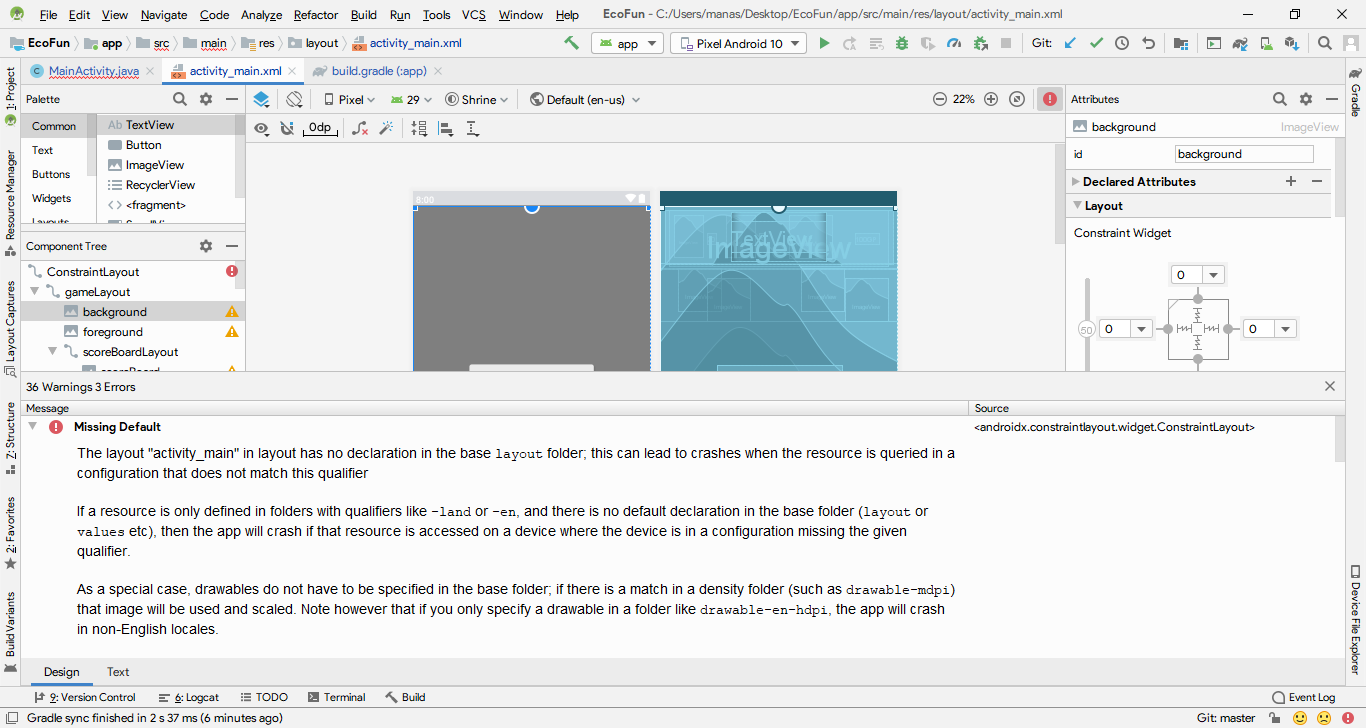Expand the Declared Attributes section
The image size is (1366, 728).
(1076, 182)
